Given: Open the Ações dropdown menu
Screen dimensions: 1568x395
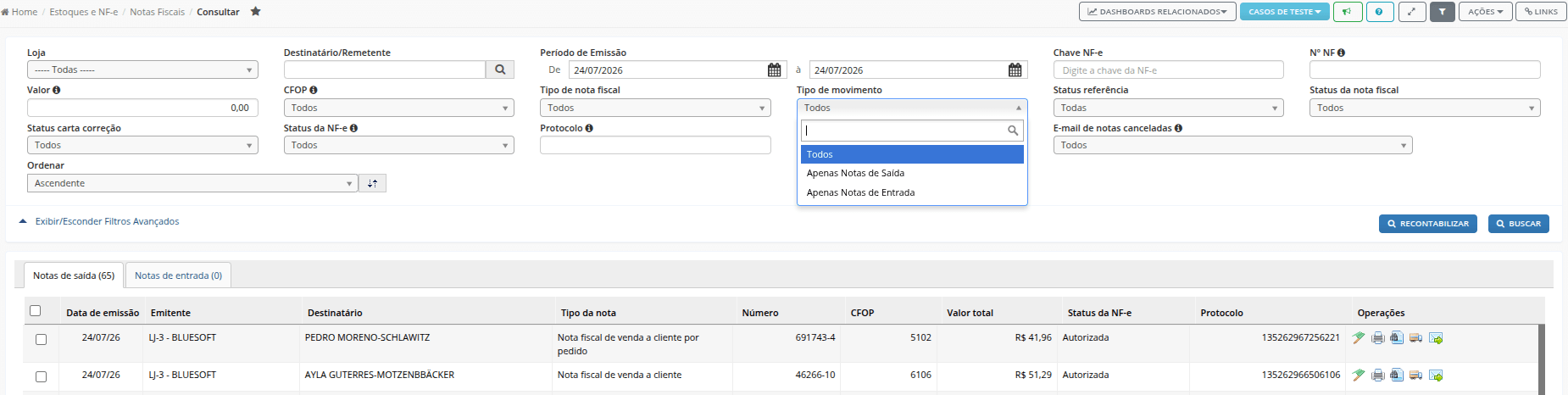Looking at the screenshot, I should pos(1485,12).
